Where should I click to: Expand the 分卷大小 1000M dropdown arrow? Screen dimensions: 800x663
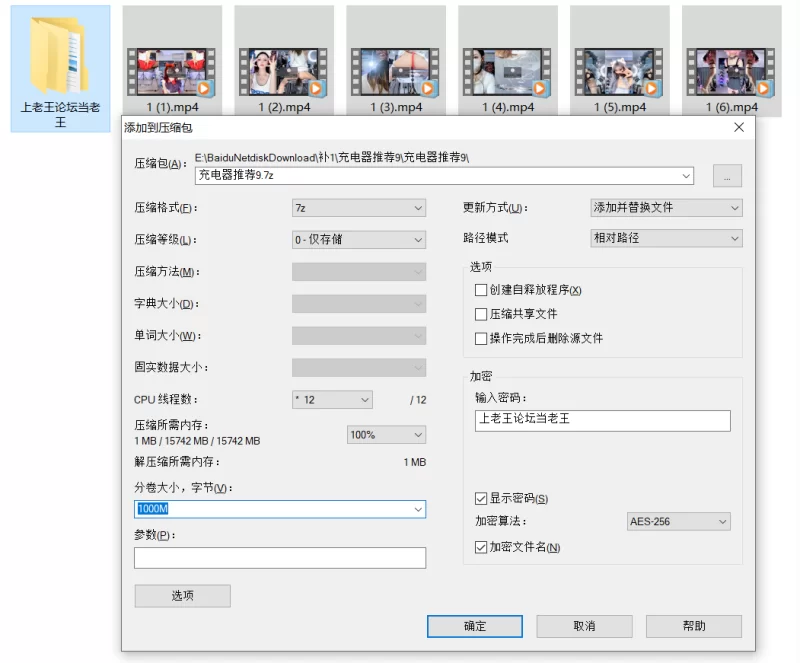(x=418, y=509)
